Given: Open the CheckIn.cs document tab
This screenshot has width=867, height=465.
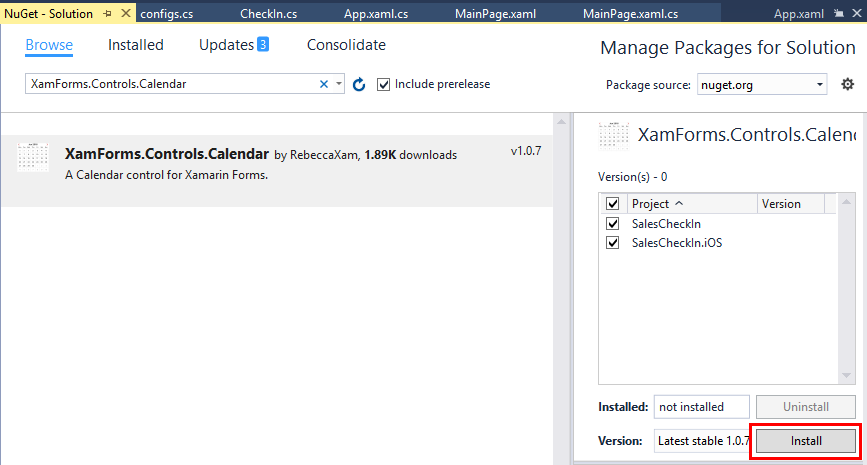Looking at the screenshot, I should 268,14.
